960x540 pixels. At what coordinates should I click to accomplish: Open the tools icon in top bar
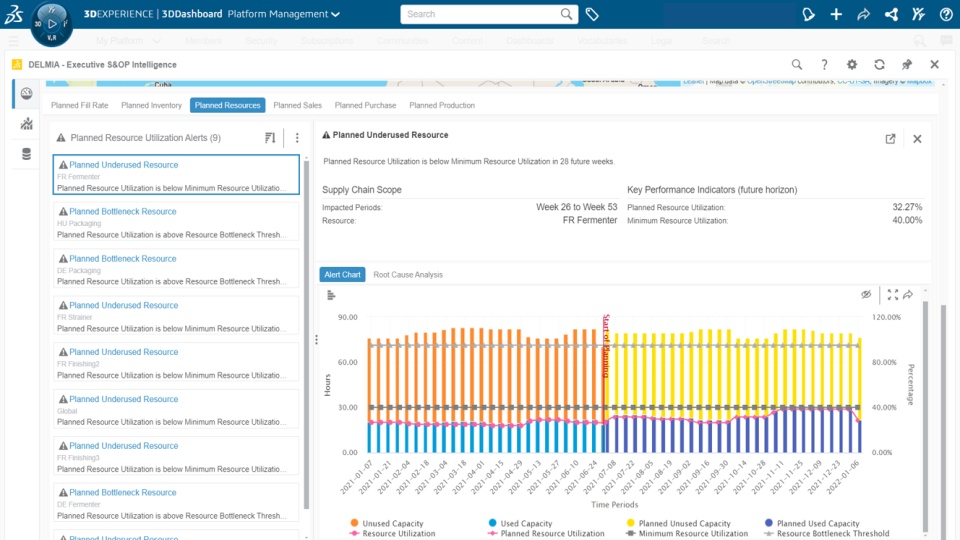(918, 14)
